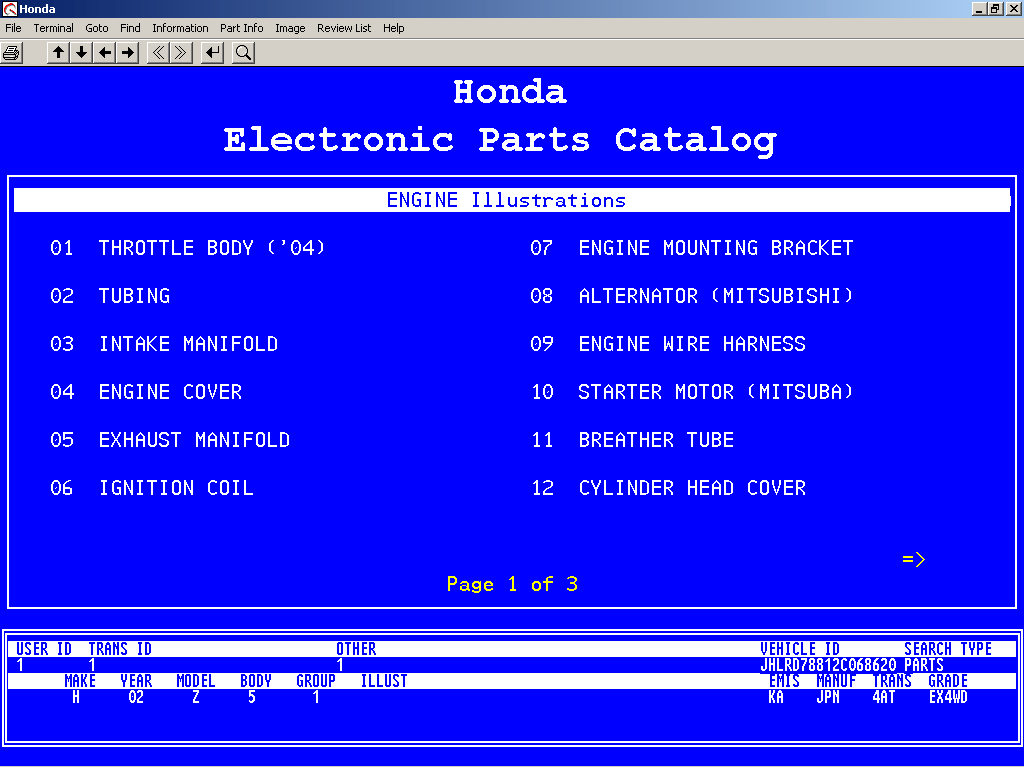Viewport: 1024px width, 768px height.
Task: Click the VEHICLE ID label
Action: click(x=800, y=649)
